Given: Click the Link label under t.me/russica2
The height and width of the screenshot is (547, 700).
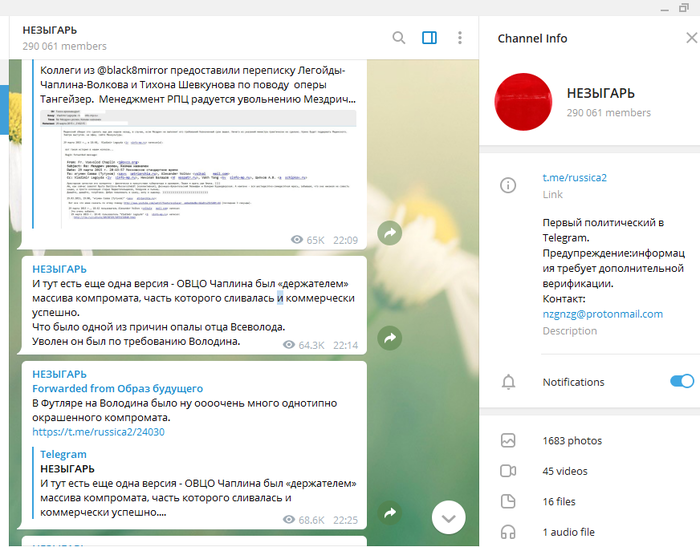Looking at the screenshot, I should pos(552,195).
